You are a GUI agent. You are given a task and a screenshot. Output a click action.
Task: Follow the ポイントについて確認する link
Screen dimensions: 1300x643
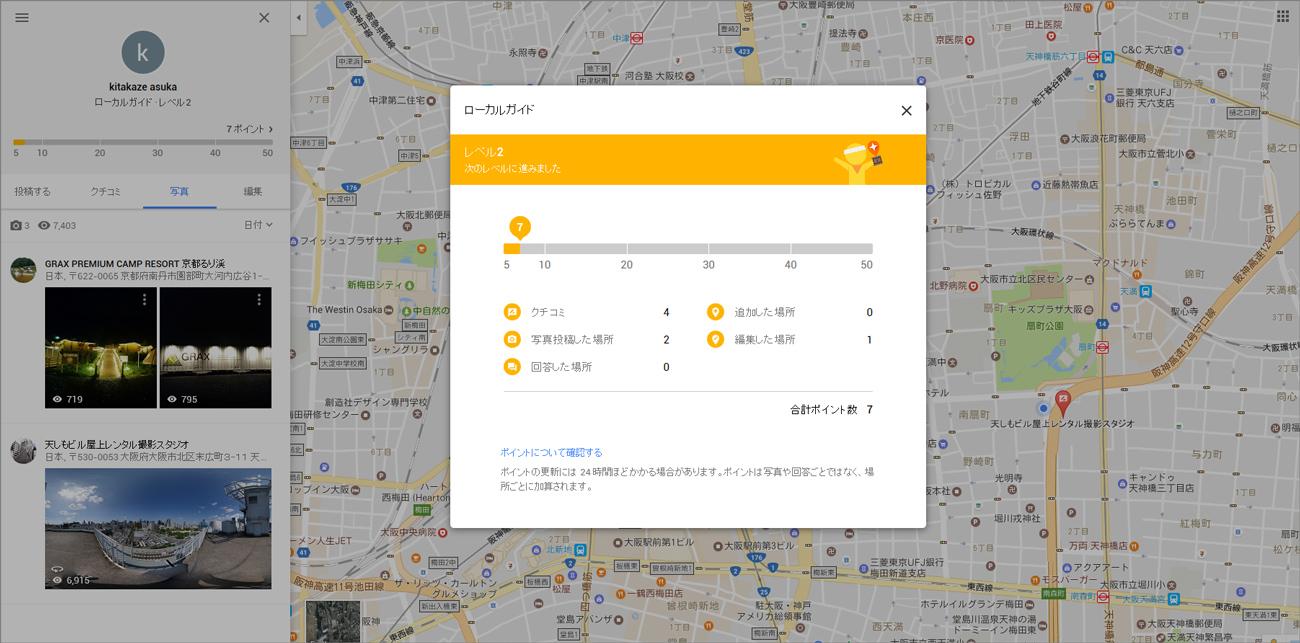551,453
